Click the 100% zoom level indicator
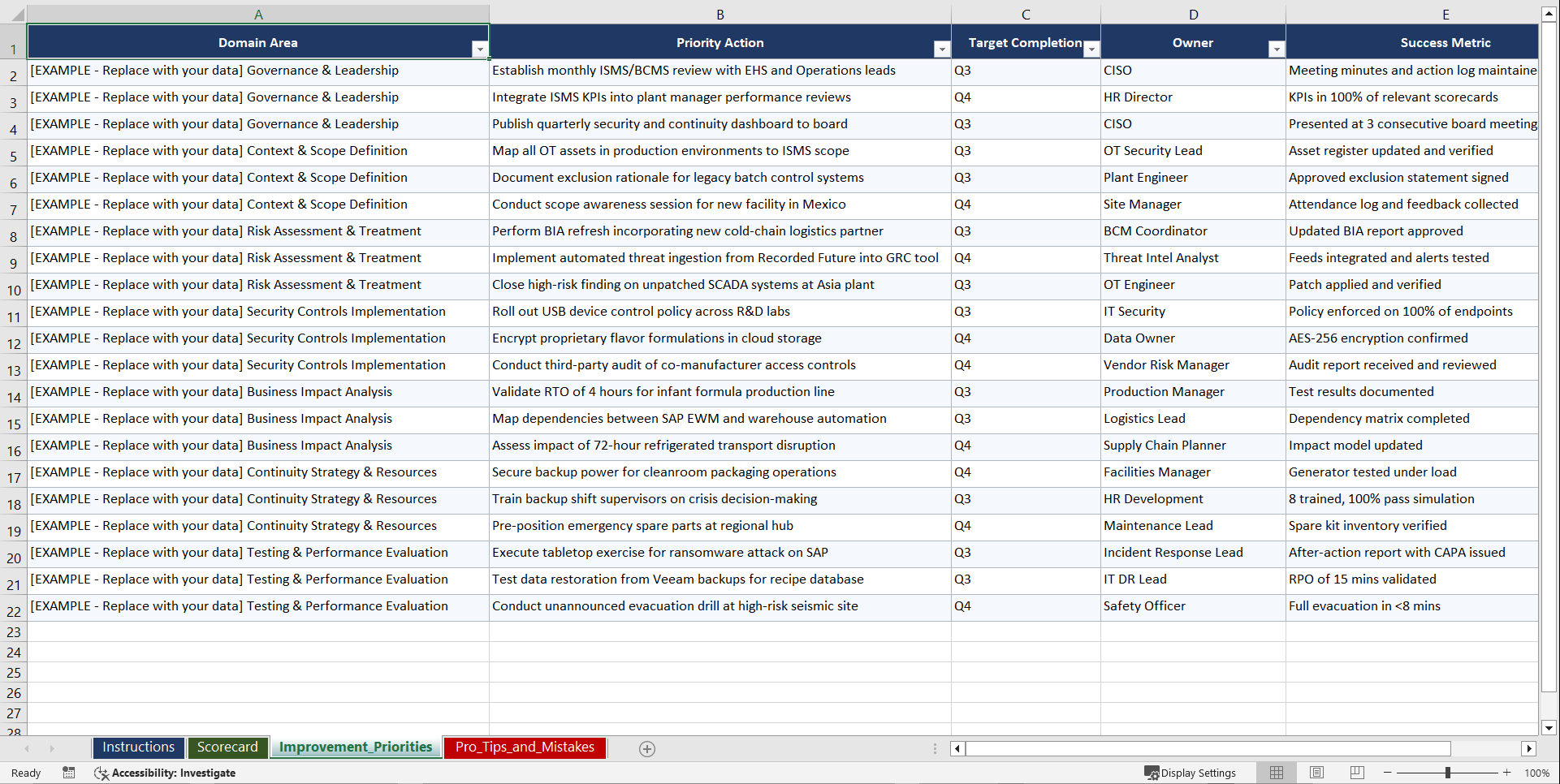 pyautogui.click(x=1537, y=773)
